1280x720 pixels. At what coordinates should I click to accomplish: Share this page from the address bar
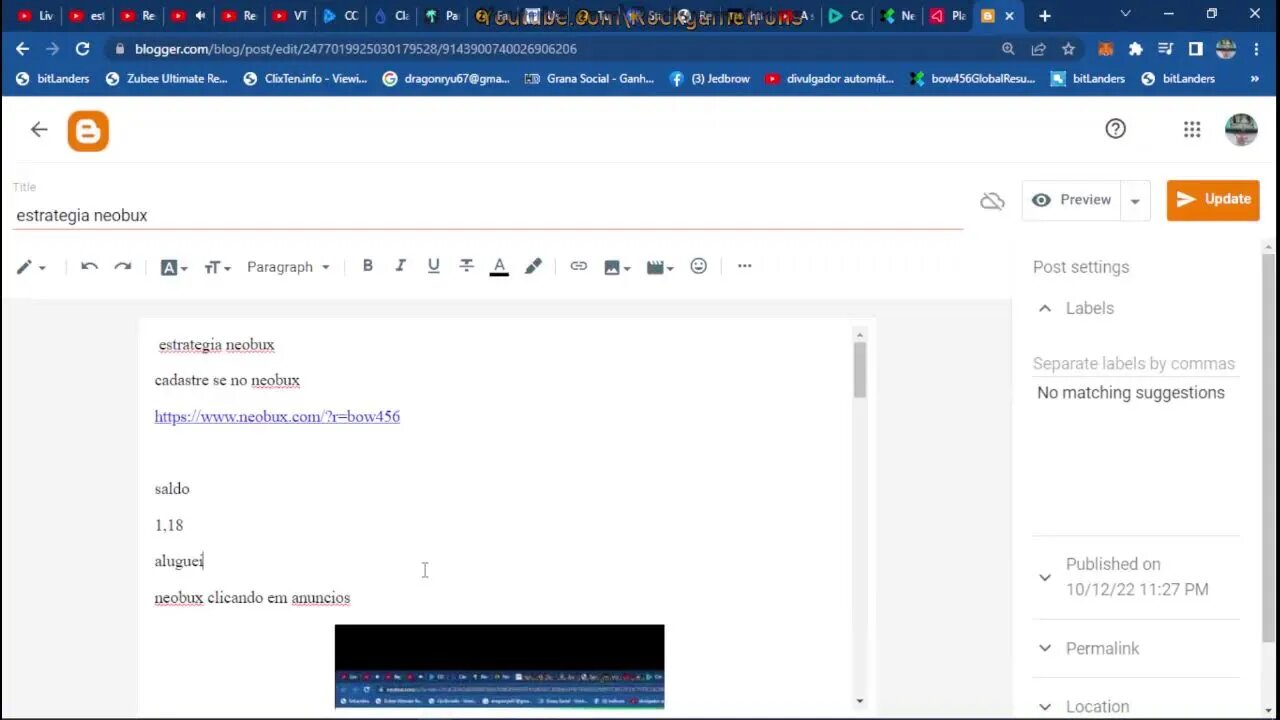pos(1039,49)
